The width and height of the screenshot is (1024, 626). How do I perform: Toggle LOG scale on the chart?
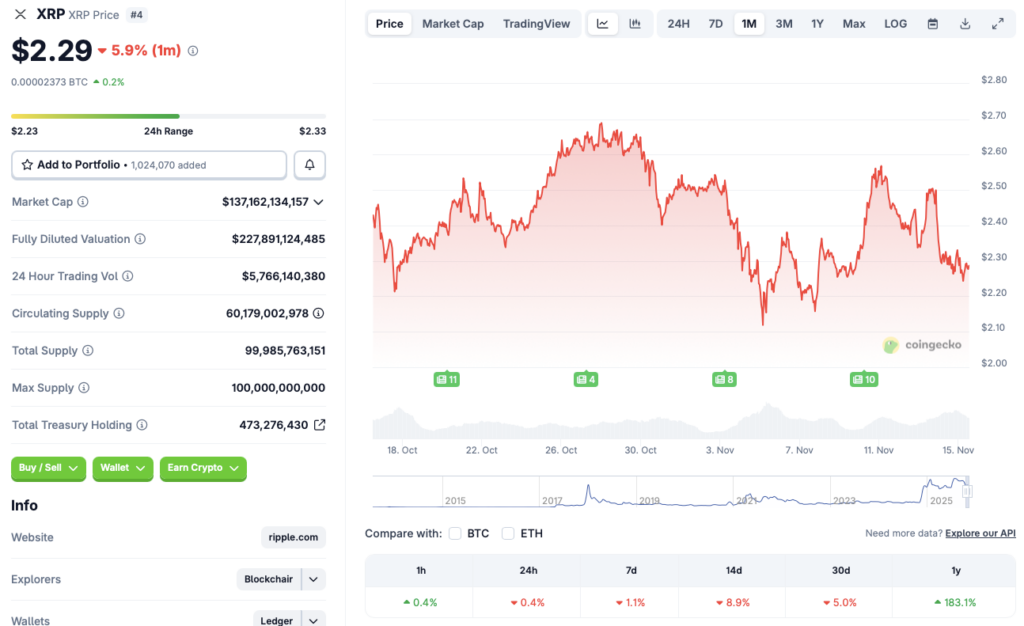895,23
